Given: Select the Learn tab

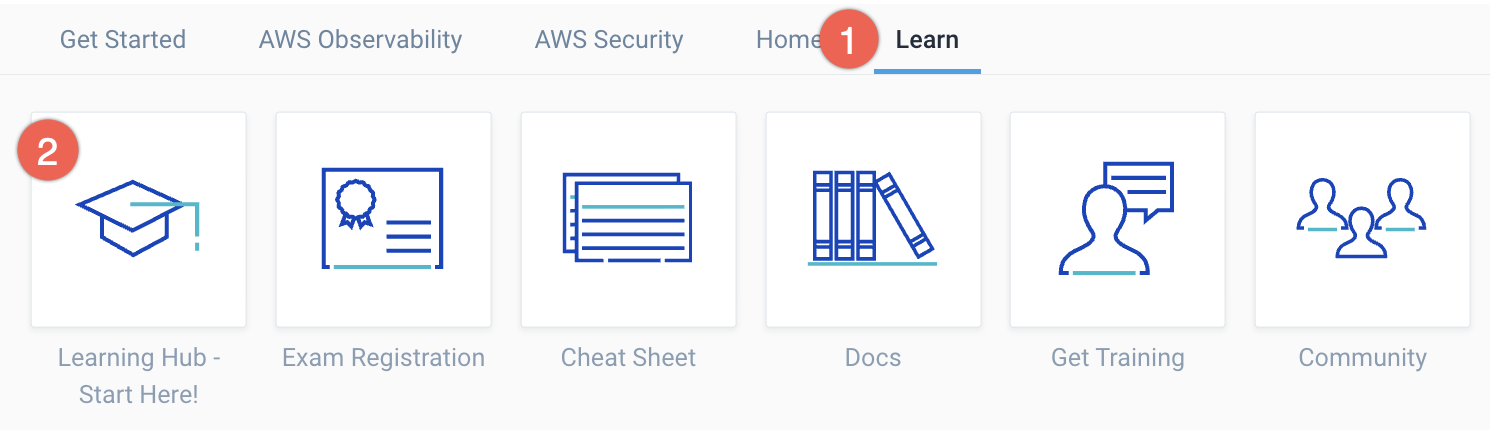Looking at the screenshot, I should point(927,40).
